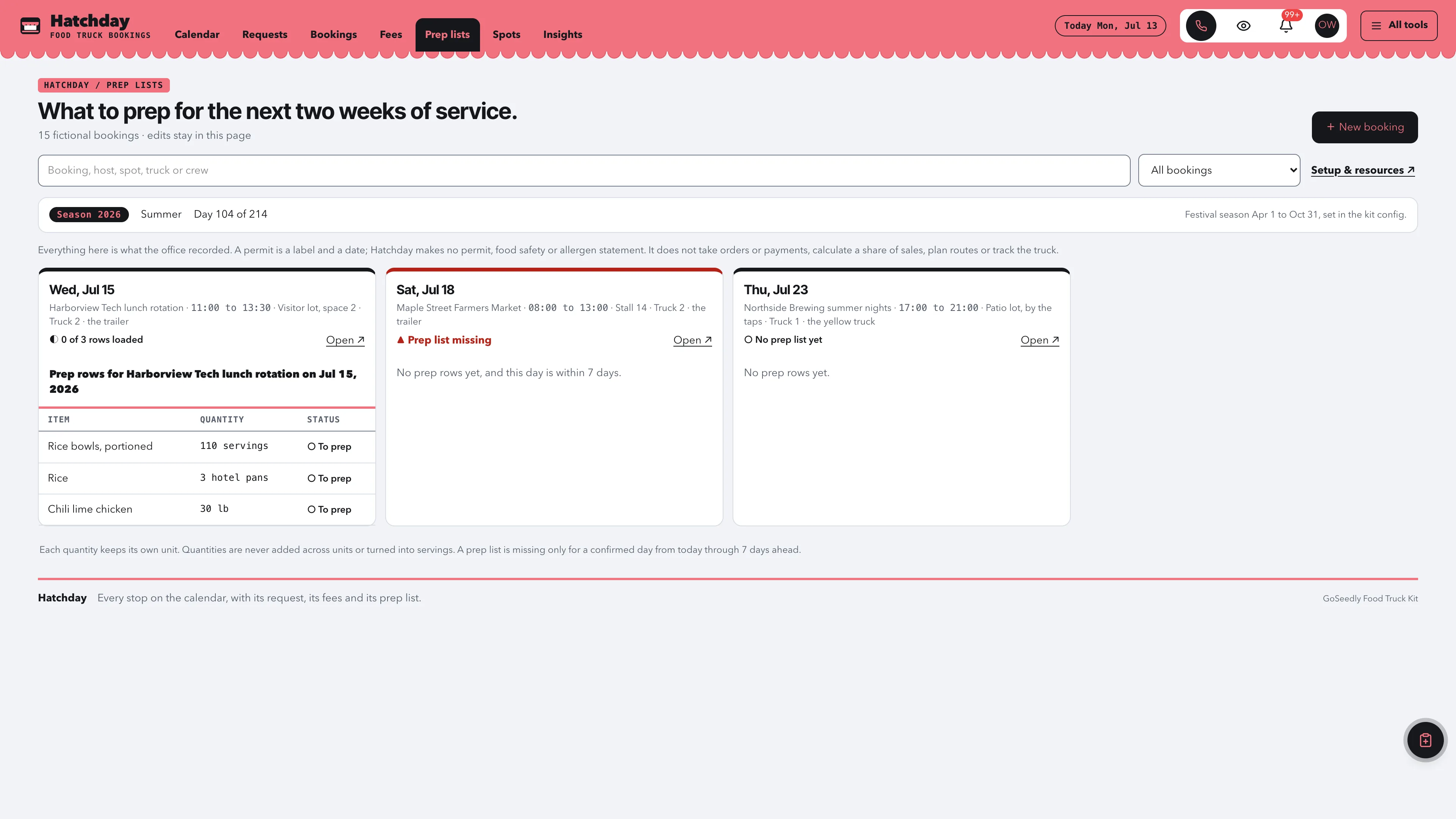The width and height of the screenshot is (1456, 819).
Task: Click the Hatchday food truck logo
Action: coord(30,25)
